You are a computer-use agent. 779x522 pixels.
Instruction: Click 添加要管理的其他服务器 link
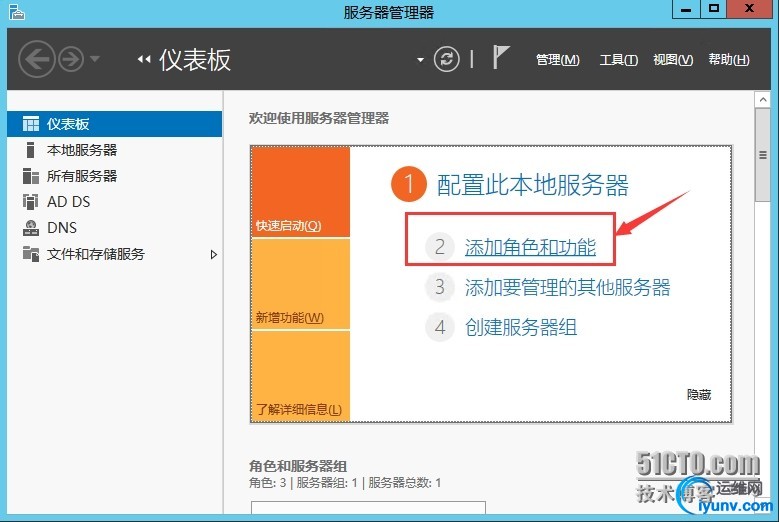click(x=568, y=287)
